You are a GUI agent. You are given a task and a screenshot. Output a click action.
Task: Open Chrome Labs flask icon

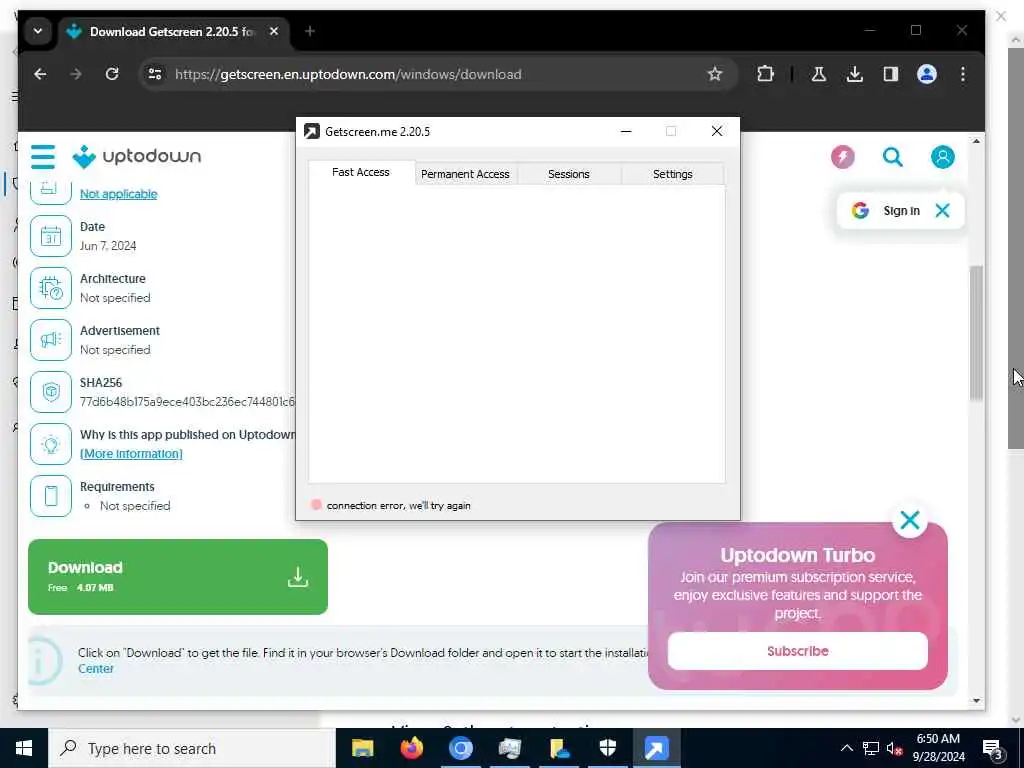point(818,74)
